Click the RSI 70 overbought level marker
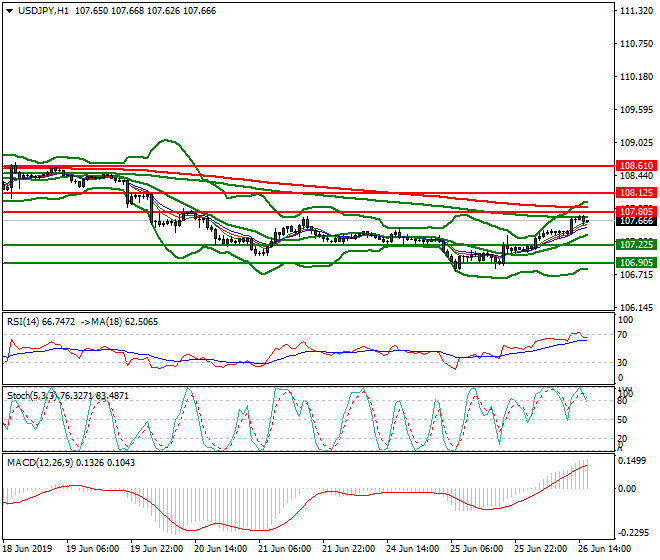The height and width of the screenshot is (560, 660). (x=622, y=335)
